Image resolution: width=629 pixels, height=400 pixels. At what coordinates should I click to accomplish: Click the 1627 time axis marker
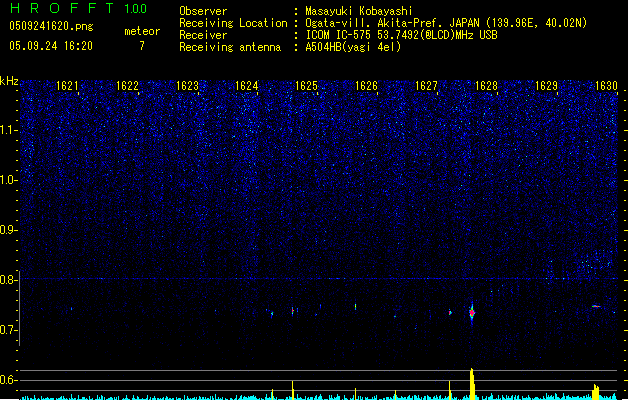(x=426, y=86)
